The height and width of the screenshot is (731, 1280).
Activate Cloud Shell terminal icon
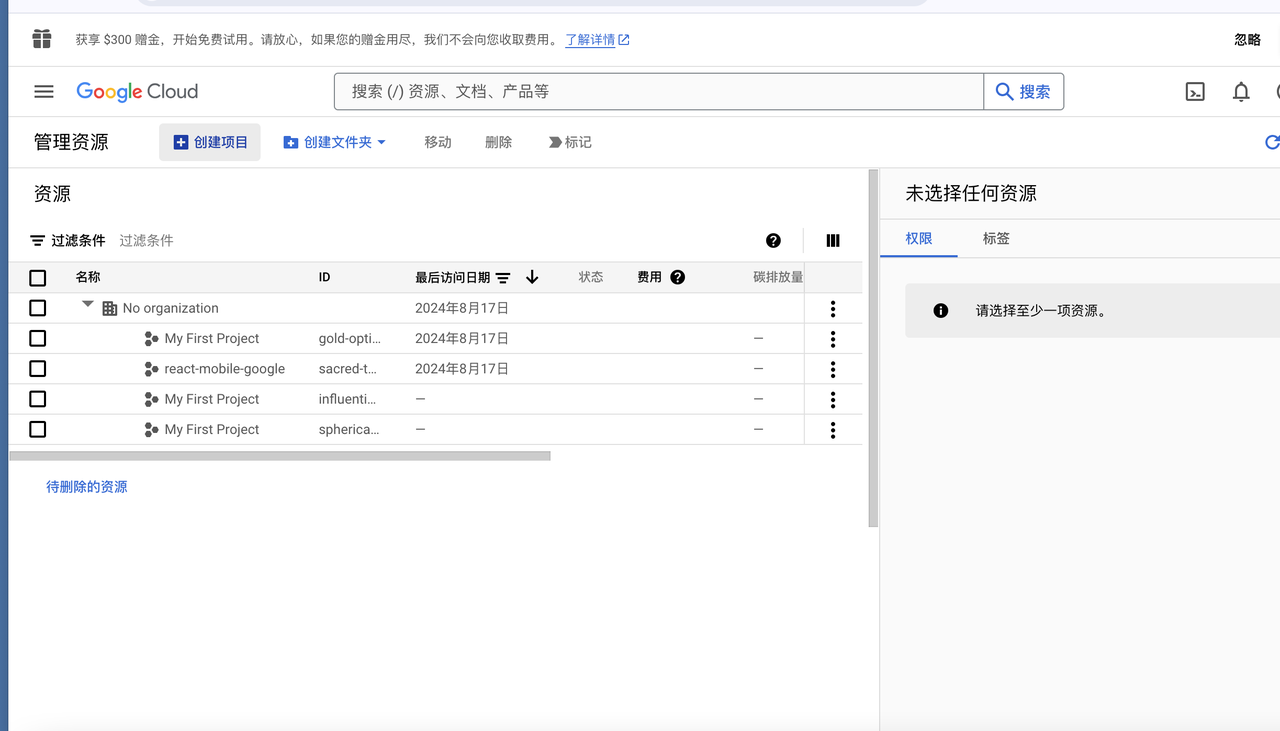pos(1195,91)
